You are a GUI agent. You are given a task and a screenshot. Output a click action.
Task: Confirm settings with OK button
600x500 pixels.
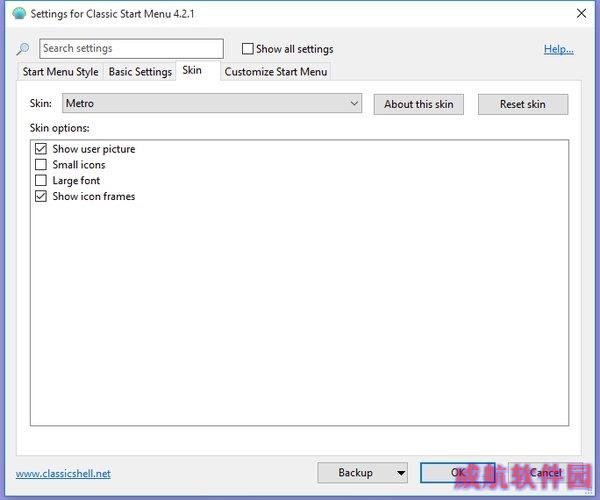tap(458, 473)
